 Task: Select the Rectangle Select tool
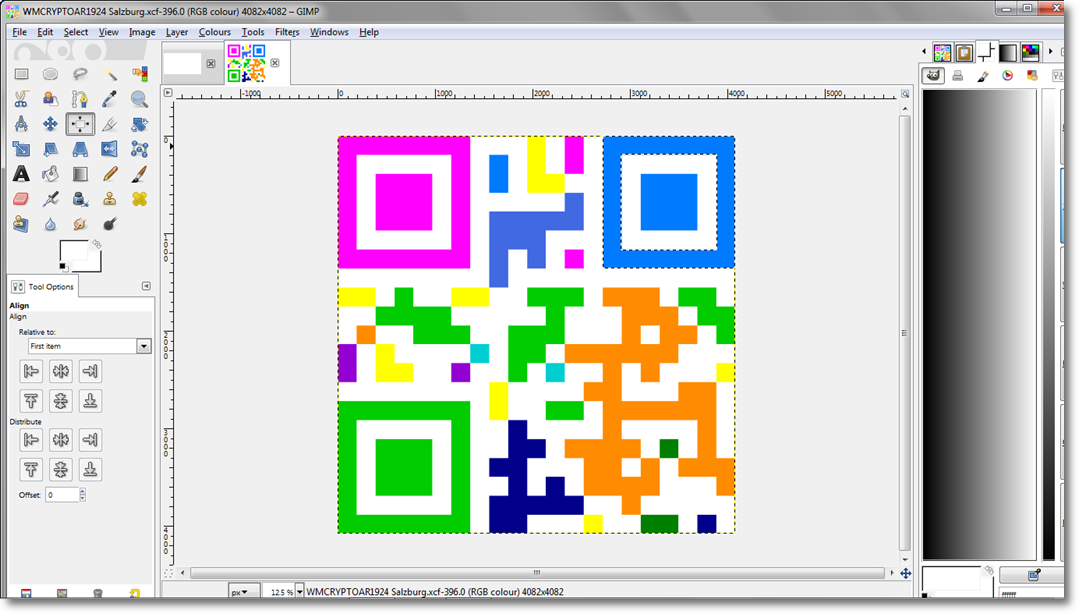pyautogui.click(x=21, y=74)
